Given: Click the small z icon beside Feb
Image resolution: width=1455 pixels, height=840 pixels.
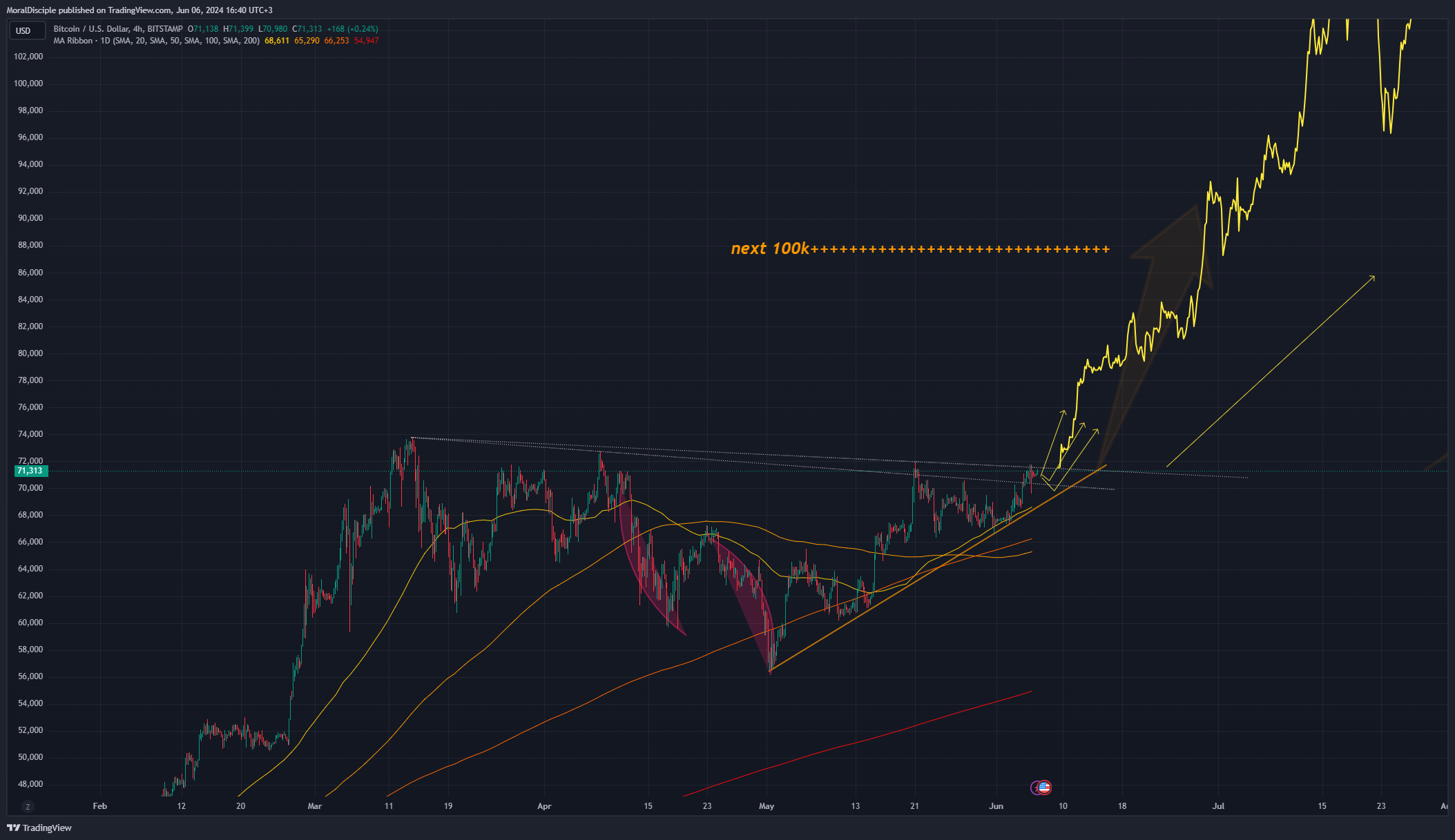Looking at the screenshot, I should point(28,806).
